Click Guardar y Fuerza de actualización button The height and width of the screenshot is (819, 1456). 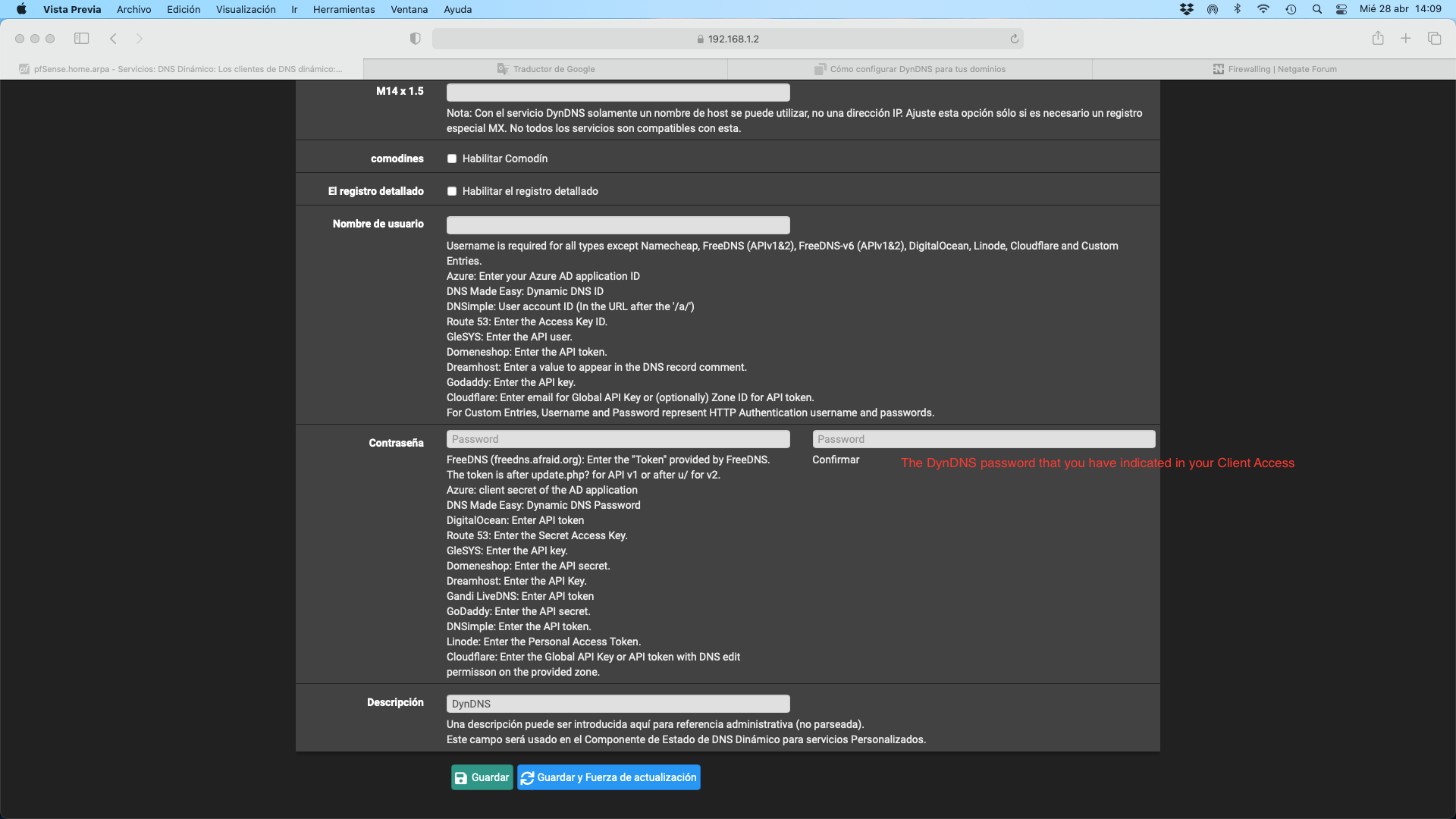609,777
